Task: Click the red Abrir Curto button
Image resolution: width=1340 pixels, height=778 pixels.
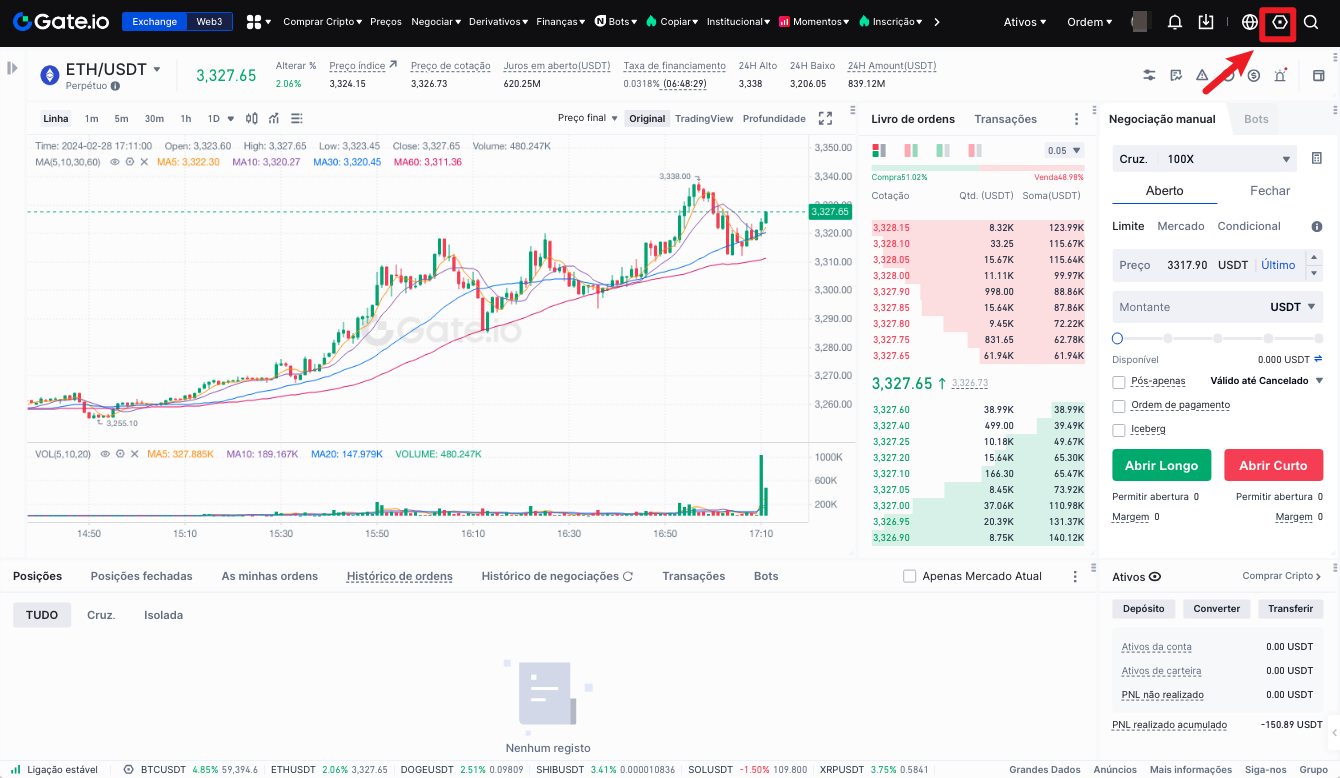Action: coord(1273,466)
